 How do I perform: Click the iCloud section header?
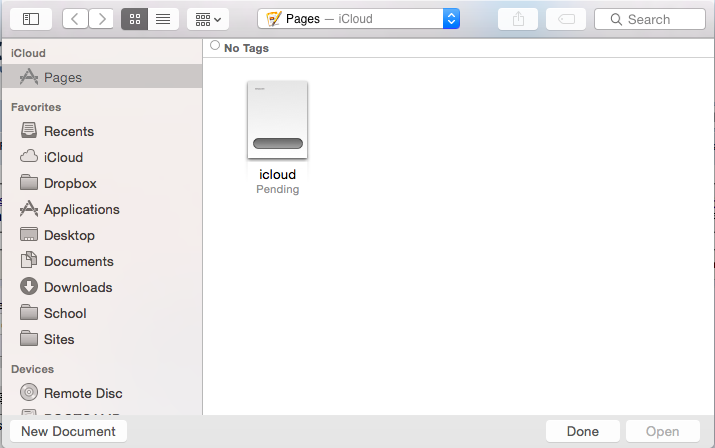point(28,53)
